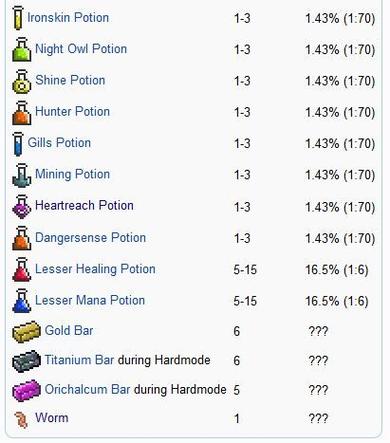Click the yellow Ironskin Potion icon
The image size is (390, 443).
tap(18, 18)
